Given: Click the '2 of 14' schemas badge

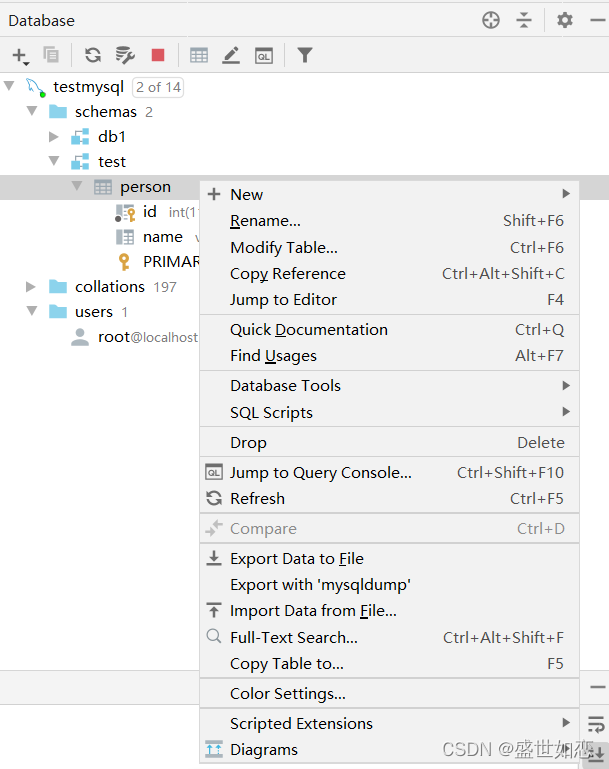Looking at the screenshot, I should pos(158,87).
